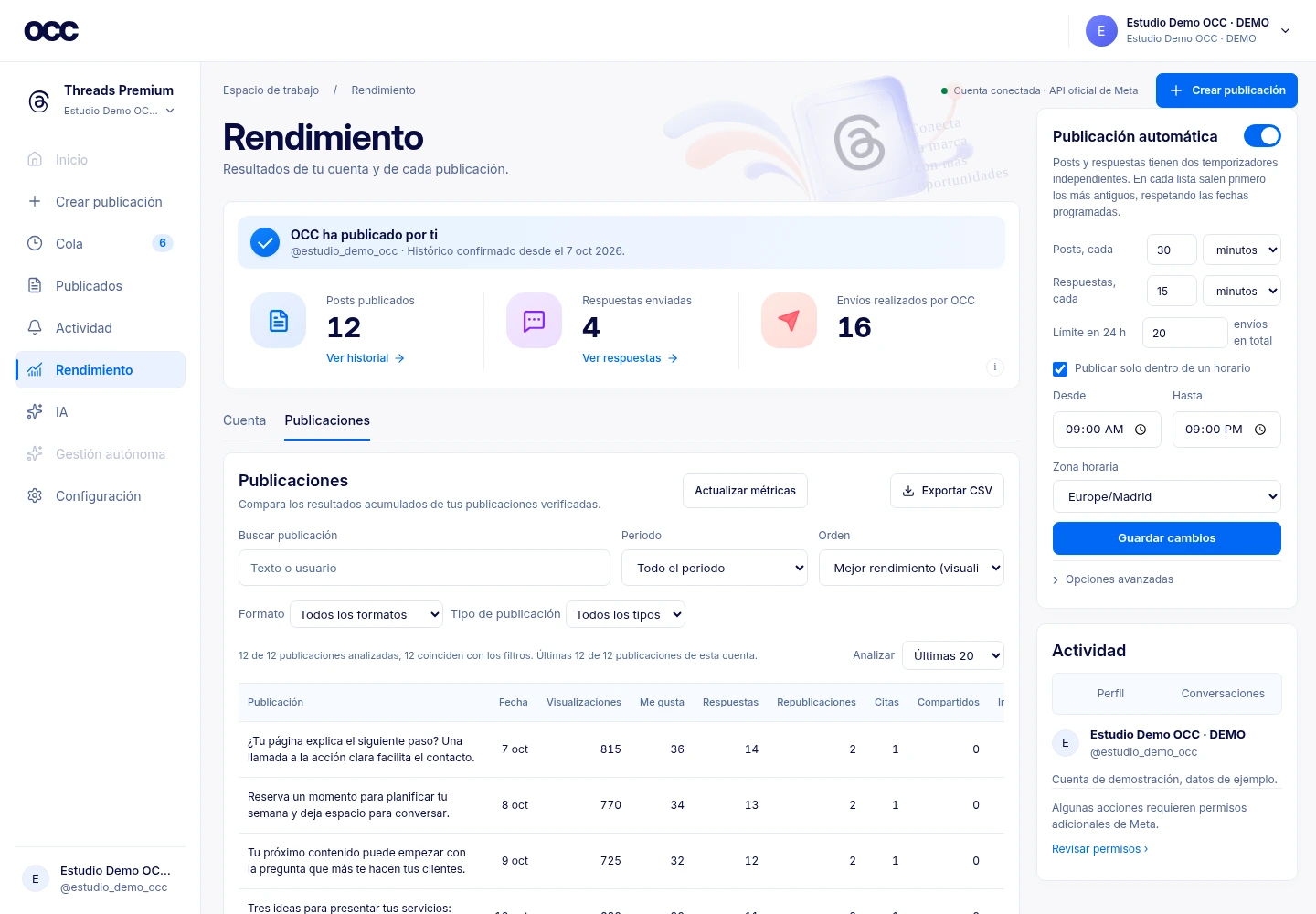Click the Cola clock icon

coord(35,243)
